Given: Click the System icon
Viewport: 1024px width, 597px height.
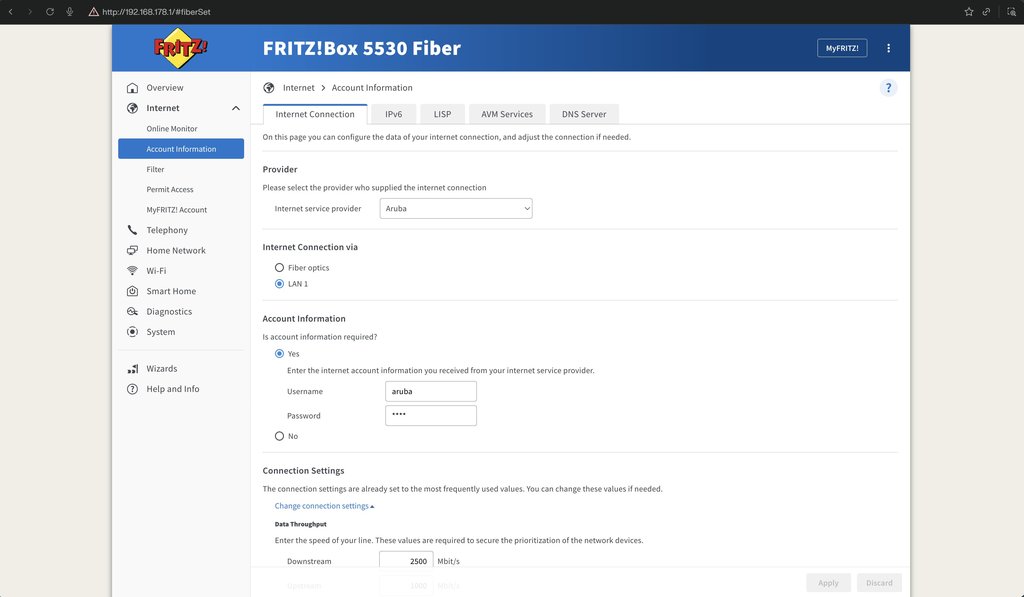Looking at the screenshot, I should coord(133,332).
